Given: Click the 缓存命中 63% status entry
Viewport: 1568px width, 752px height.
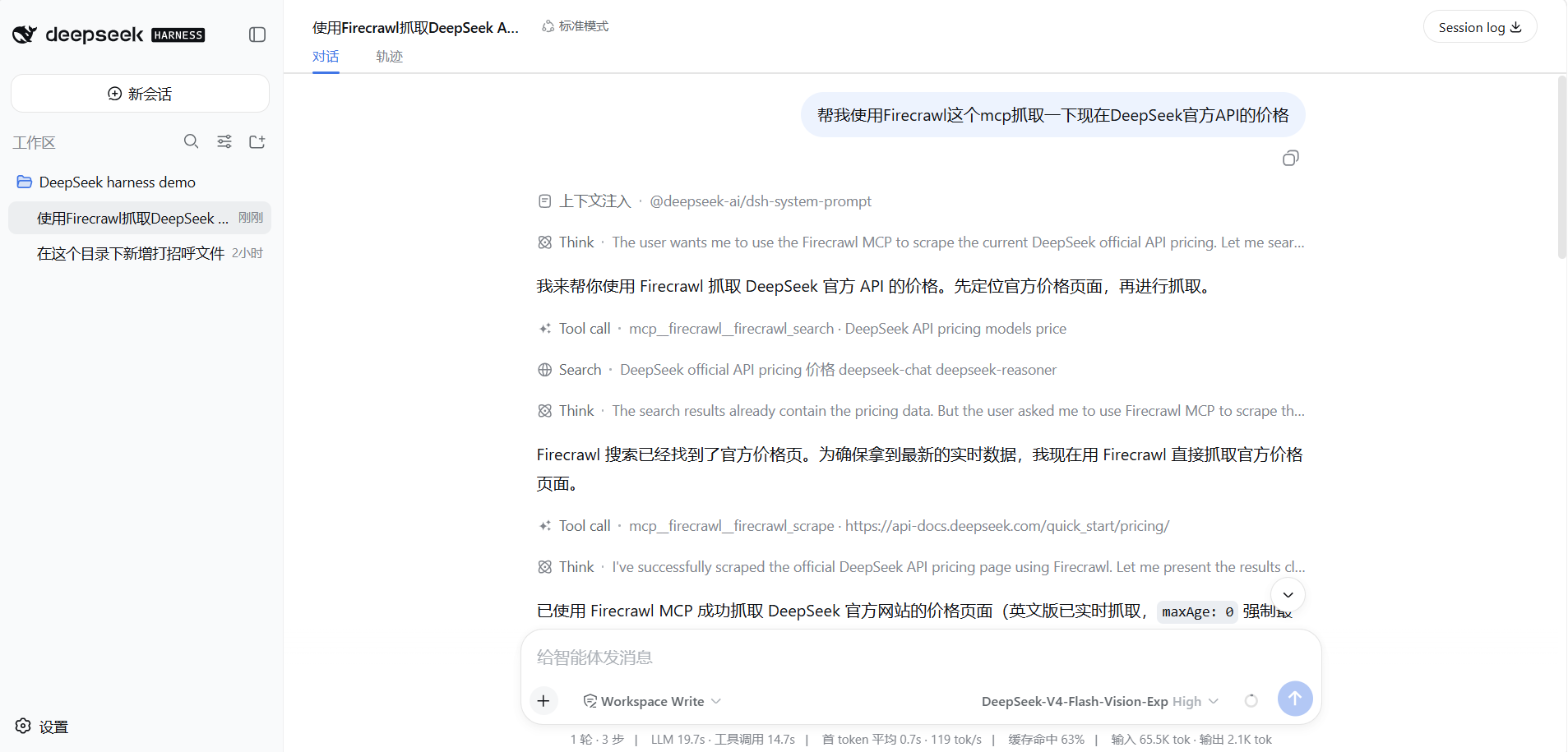Looking at the screenshot, I should click(x=1046, y=740).
